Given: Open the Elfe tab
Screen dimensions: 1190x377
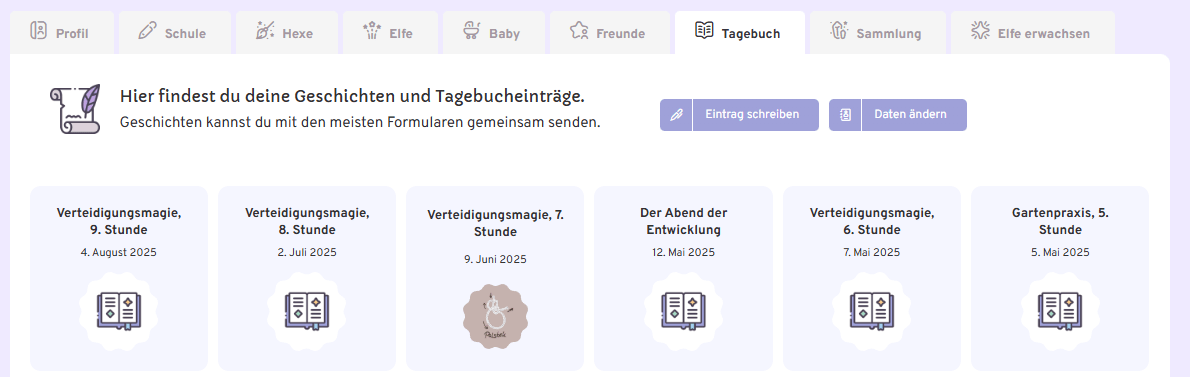Looking at the screenshot, I should (390, 33).
